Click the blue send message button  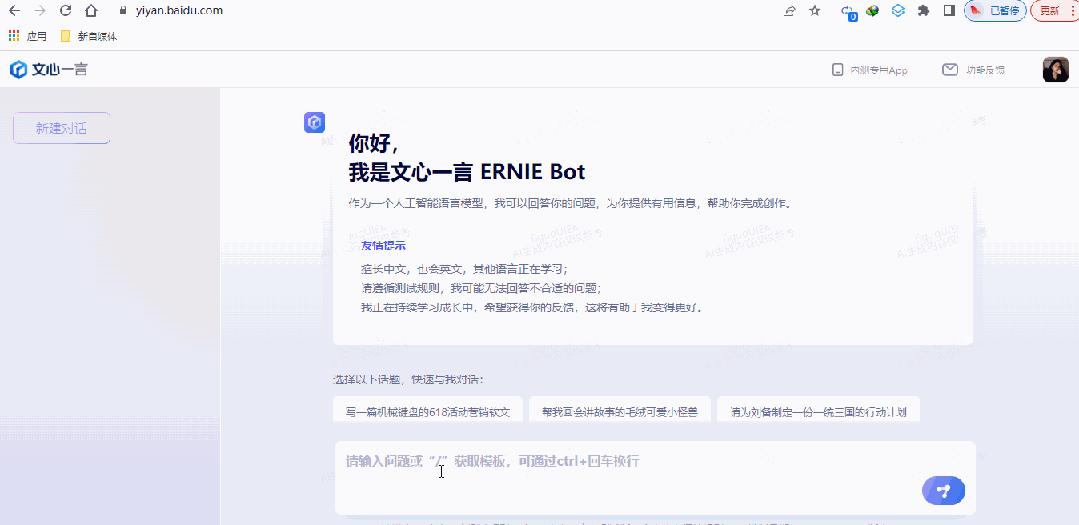click(943, 491)
